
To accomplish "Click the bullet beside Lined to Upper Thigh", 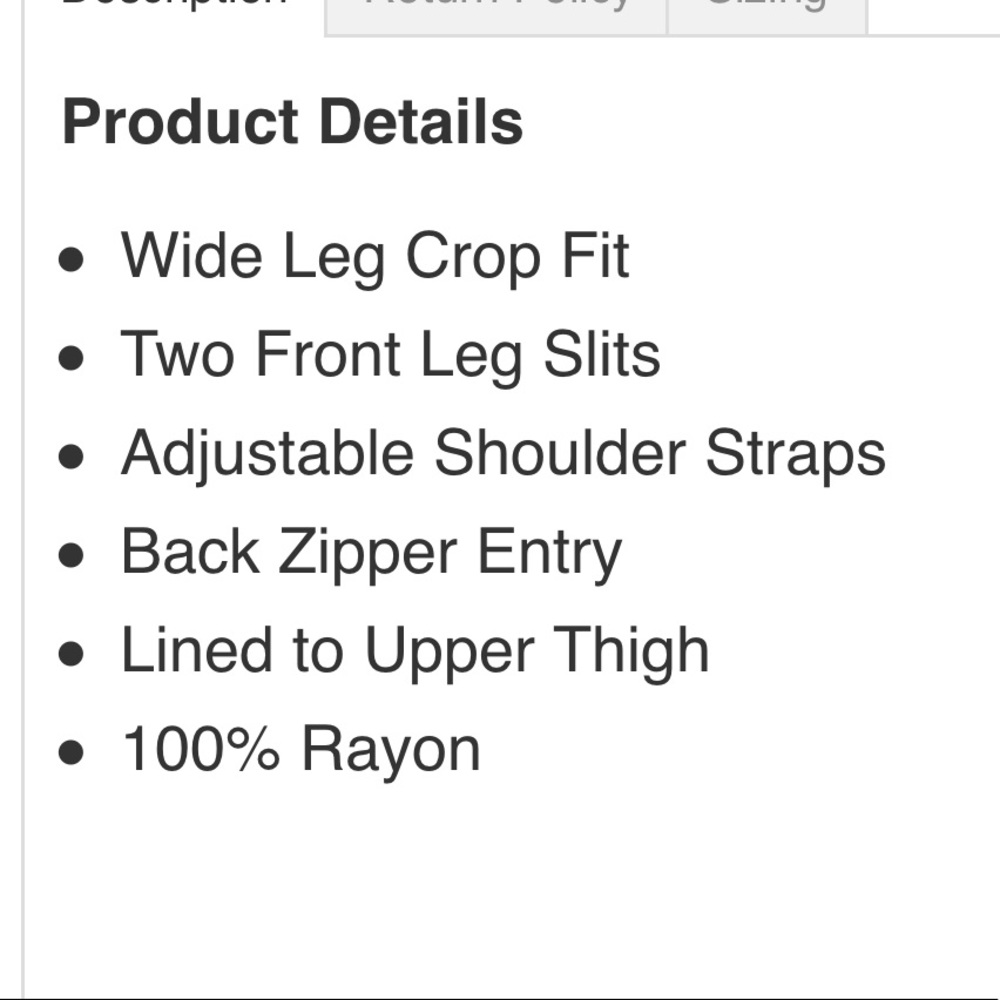I will [x=71, y=654].
